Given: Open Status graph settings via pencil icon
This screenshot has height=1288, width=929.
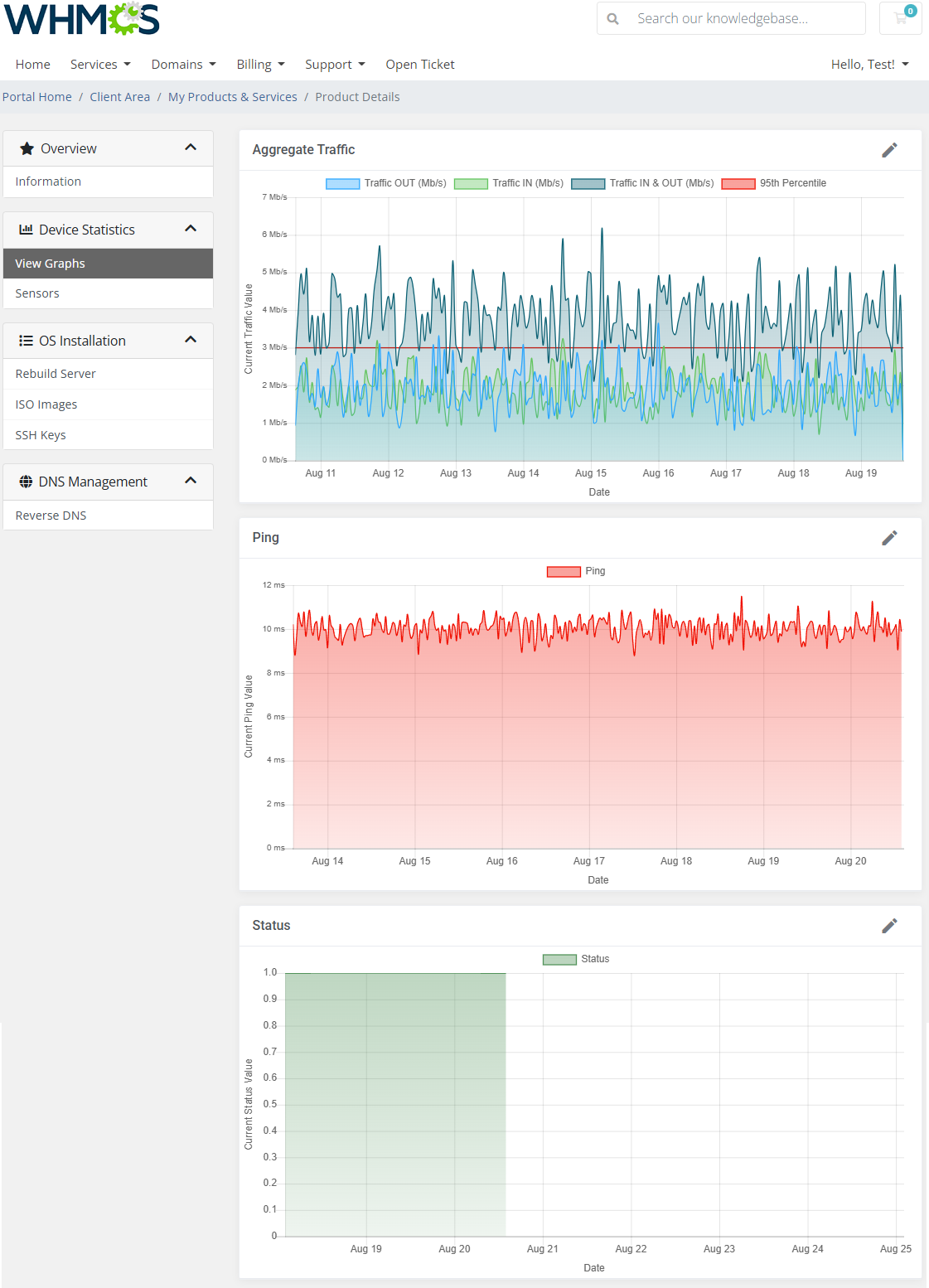Looking at the screenshot, I should [889, 926].
